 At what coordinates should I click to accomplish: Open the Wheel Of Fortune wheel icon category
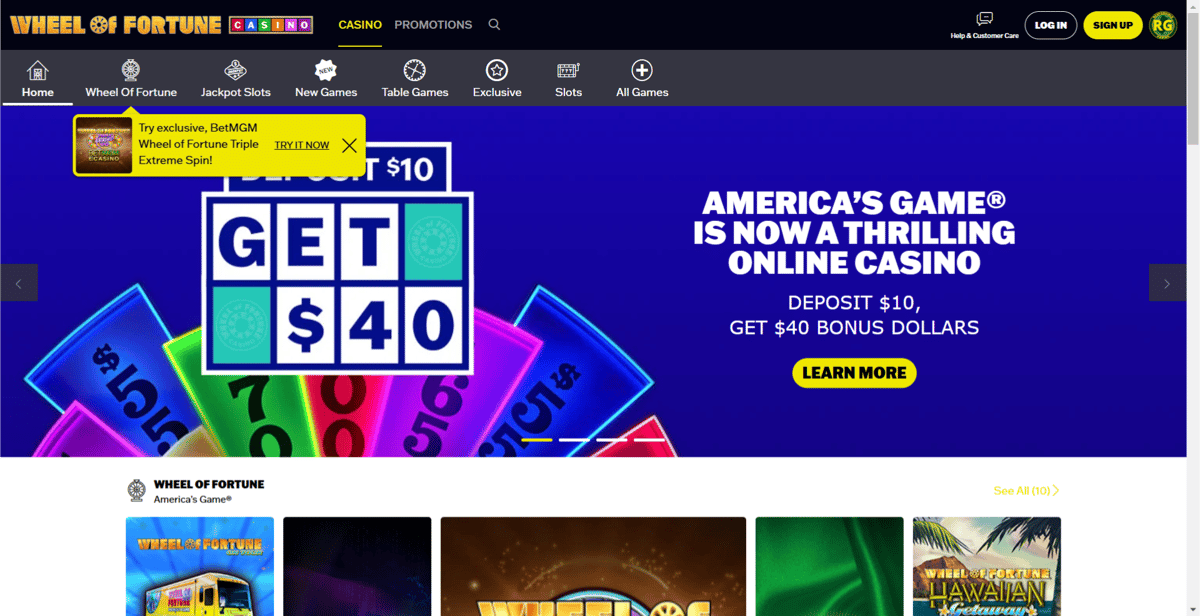point(131,71)
